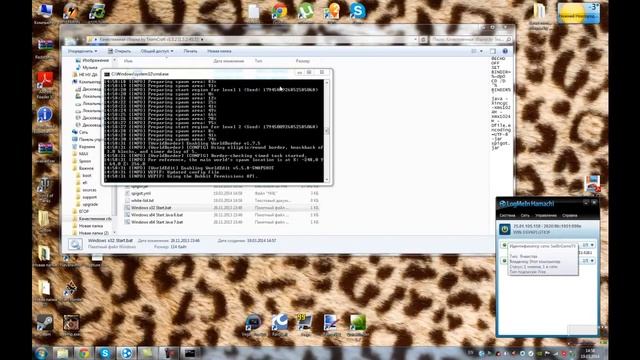640x360 pixels.
Task: Open the Упорядочить dropdown in Explorer
Action: [x=82, y=51]
